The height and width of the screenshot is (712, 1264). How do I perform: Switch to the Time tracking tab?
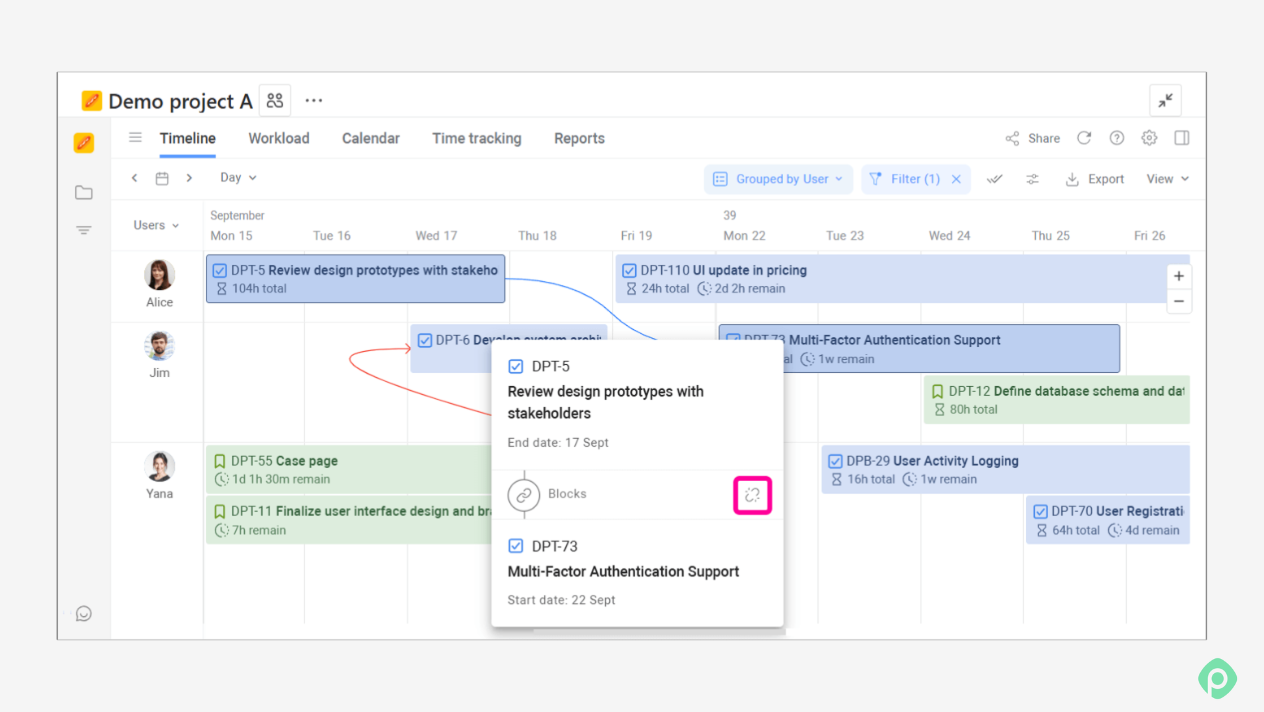click(477, 138)
